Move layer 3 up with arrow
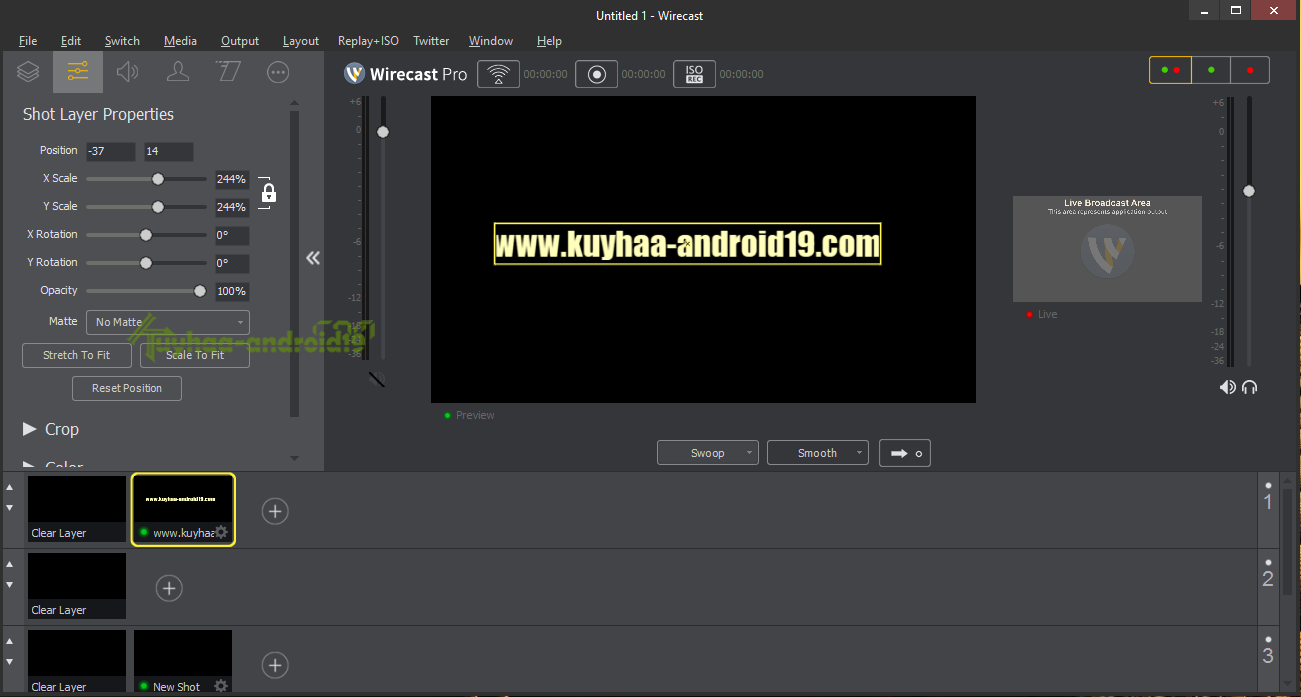The image size is (1301, 697). (x=10, y=641)
